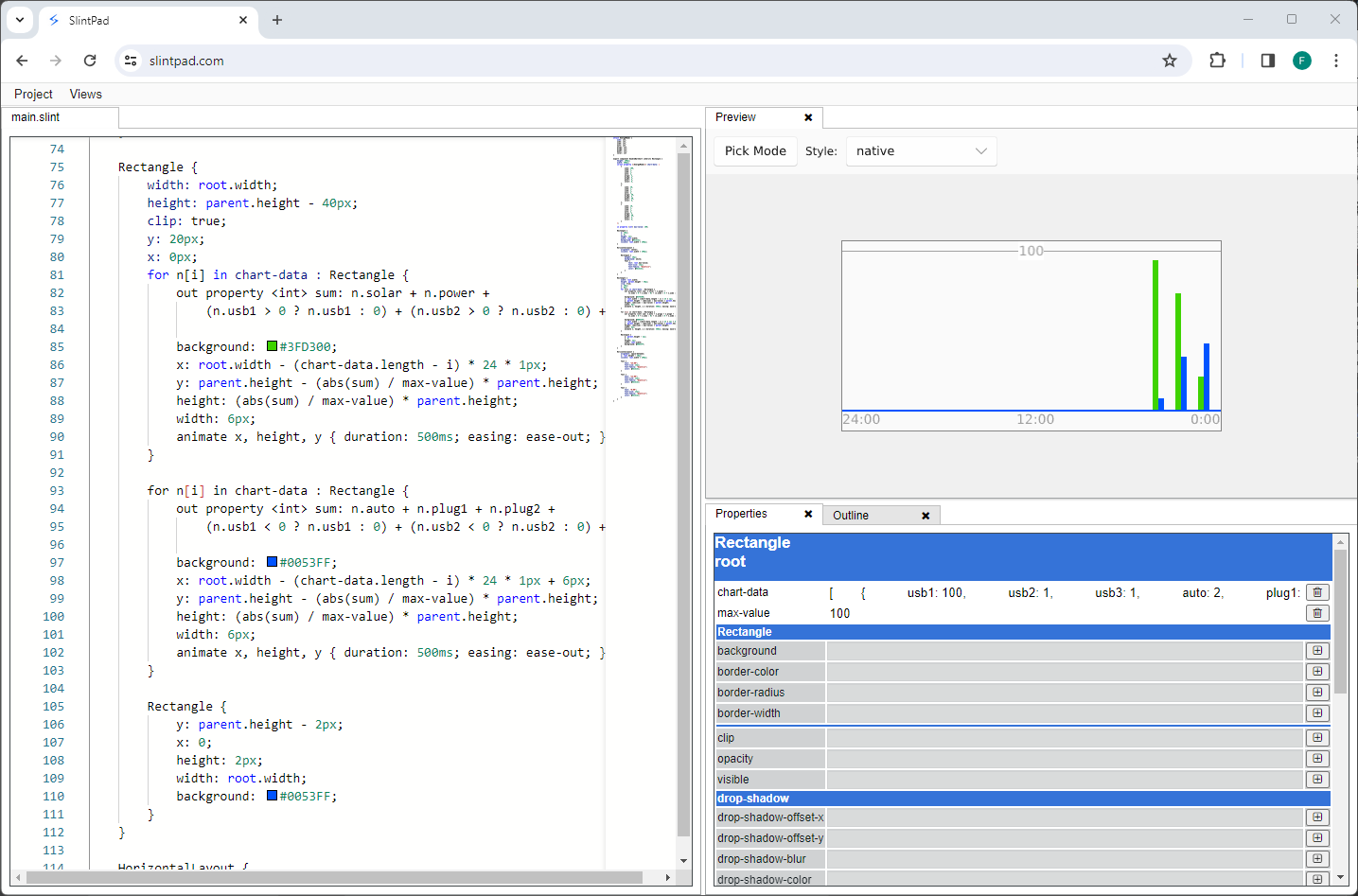Screen dimensions: 1358x896
Task: Bookmark the page with the star icon
Action: click(1170, 60)
